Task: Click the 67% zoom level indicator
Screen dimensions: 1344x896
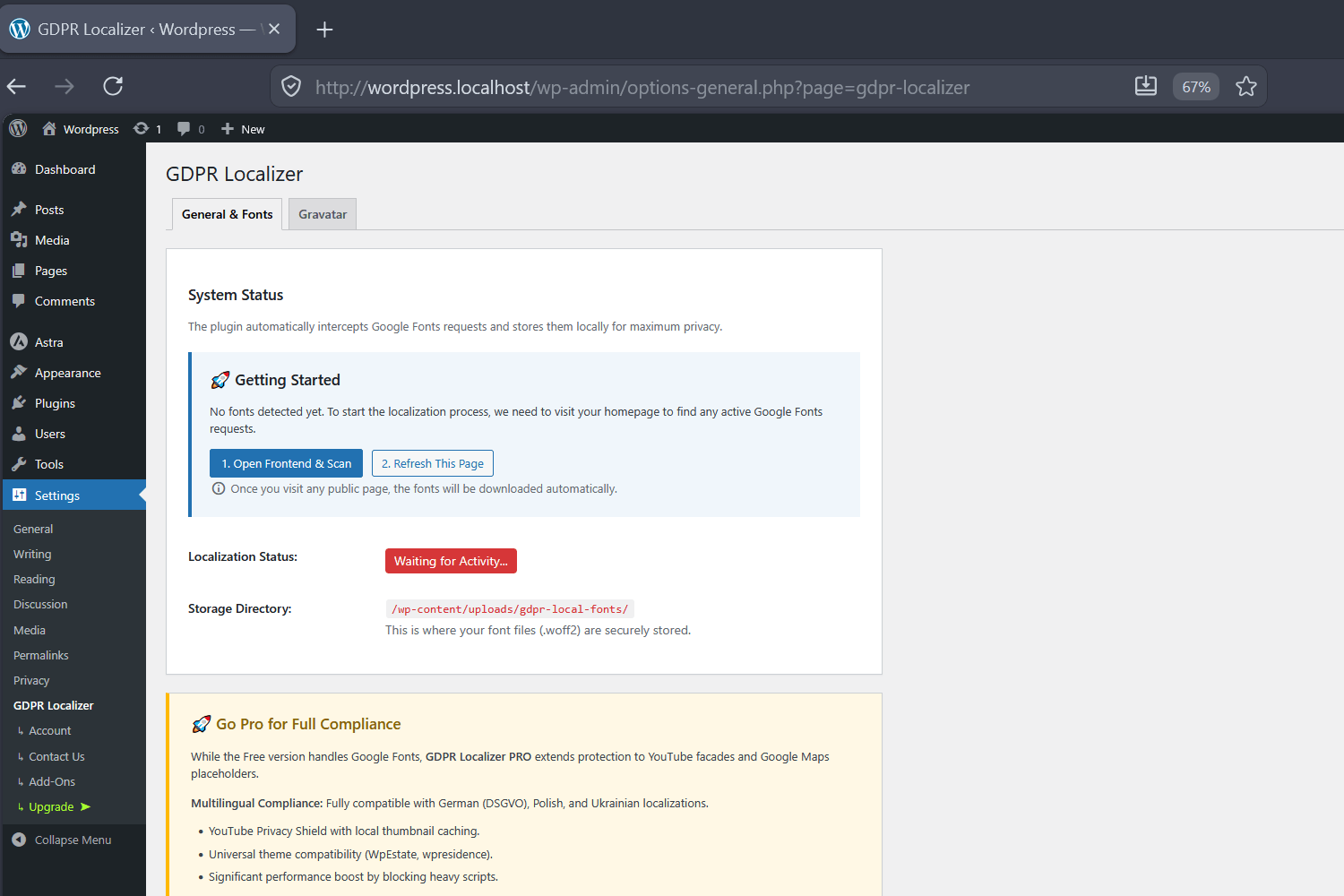Action: [1196, 86]
